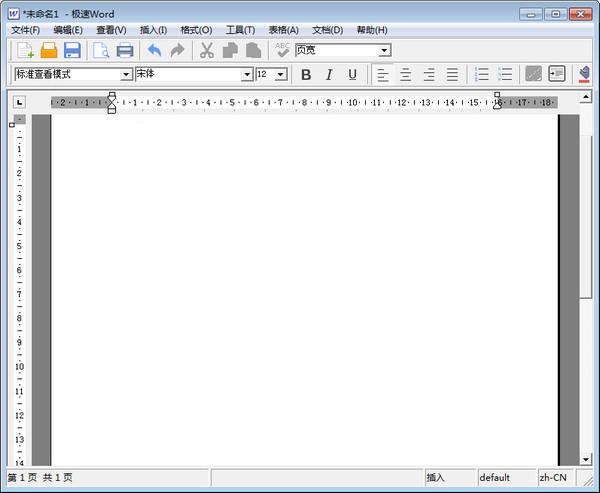Click the Print icon
The image size is (600, 493).
click(x=125, y=50)
